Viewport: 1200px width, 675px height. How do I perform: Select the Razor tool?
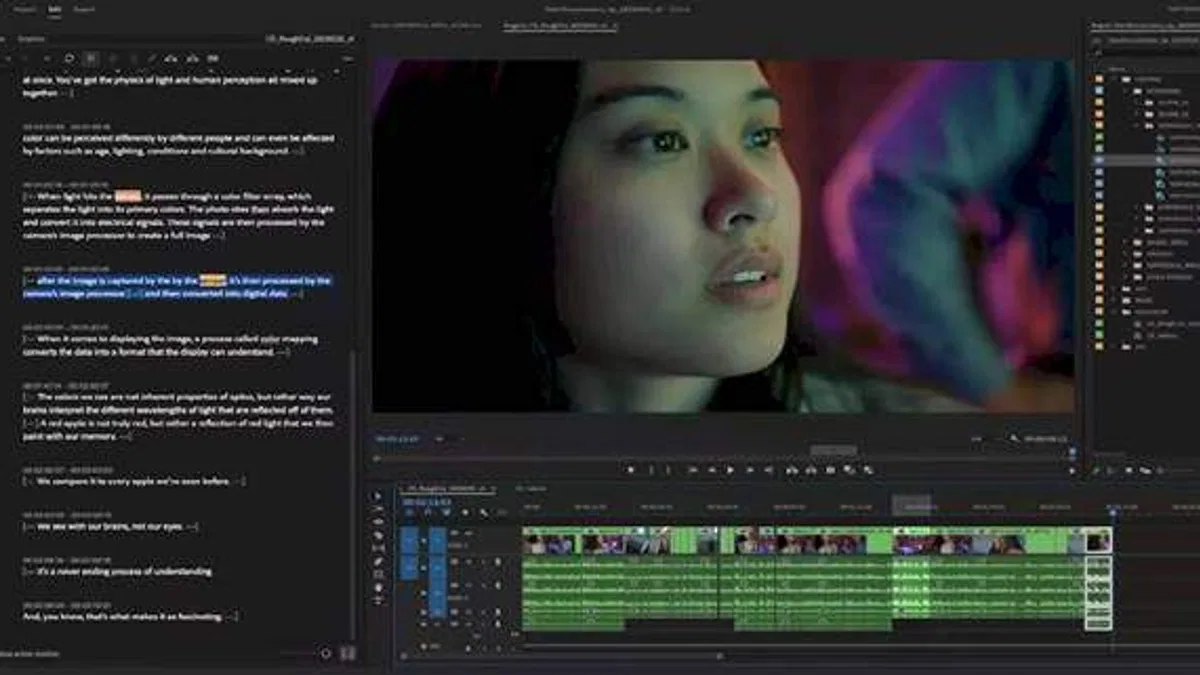(x=378, y=535)
